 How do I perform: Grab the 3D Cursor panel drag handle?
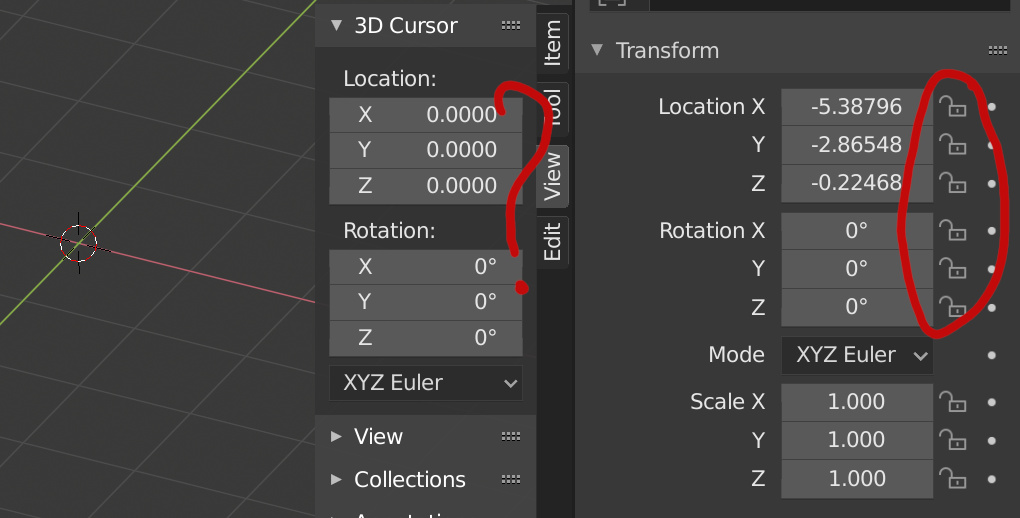(511, 25)
